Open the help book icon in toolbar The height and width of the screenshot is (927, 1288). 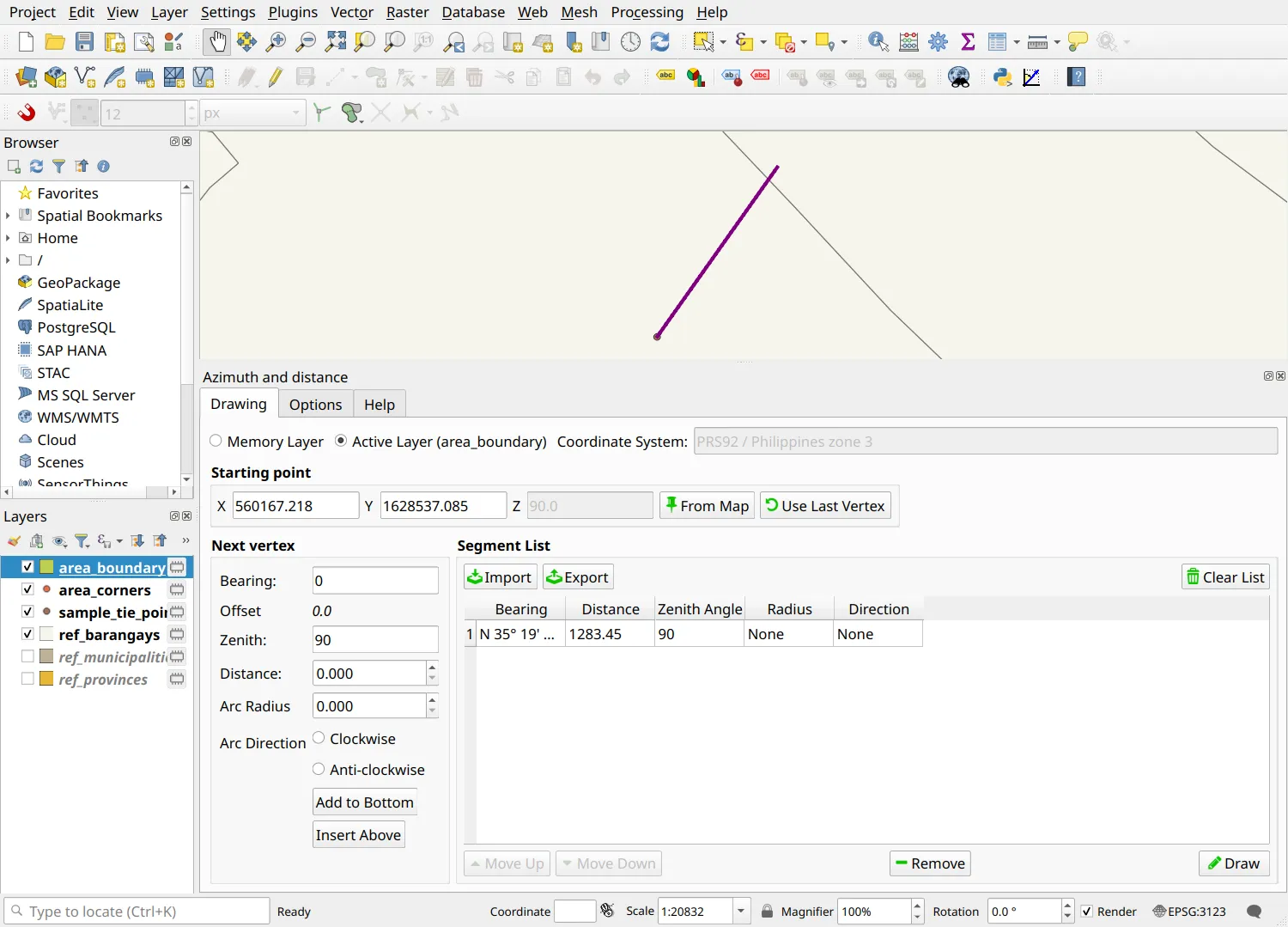1076,77
